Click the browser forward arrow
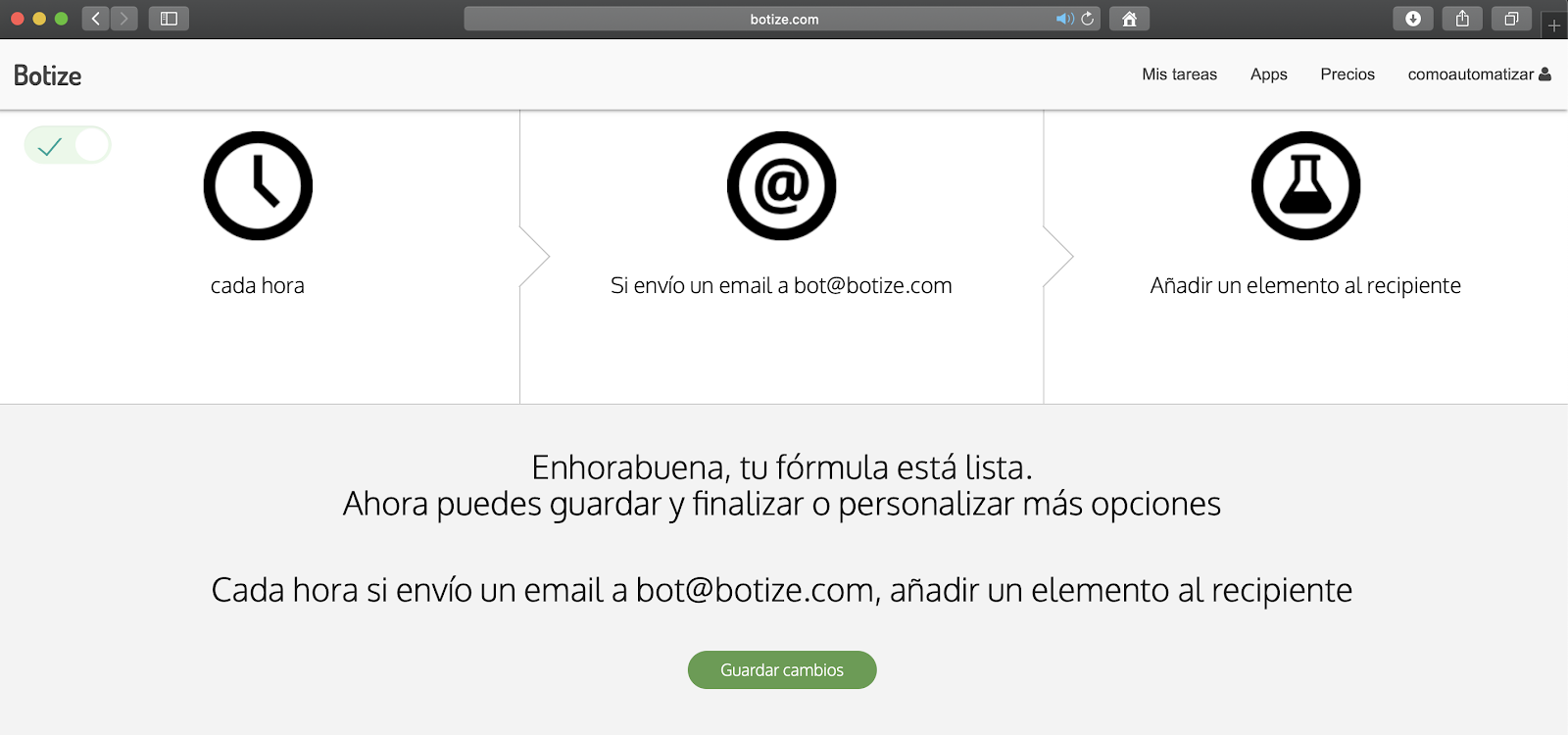 tap(123, 19)
